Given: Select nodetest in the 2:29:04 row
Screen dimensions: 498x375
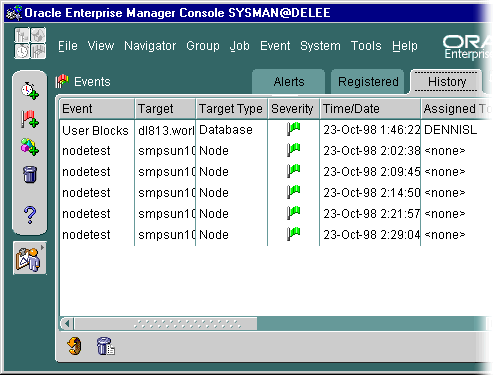Looking at the screenshot, I should (x=86, y=235).
